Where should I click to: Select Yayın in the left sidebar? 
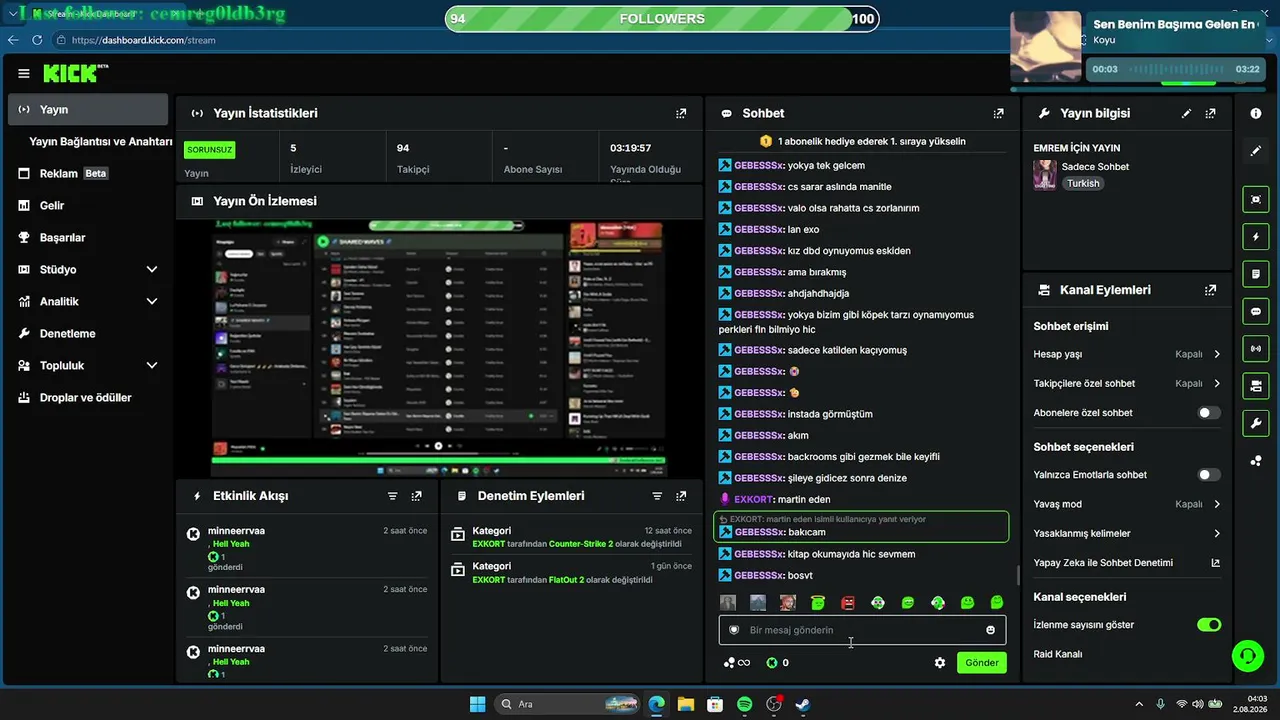88,109
